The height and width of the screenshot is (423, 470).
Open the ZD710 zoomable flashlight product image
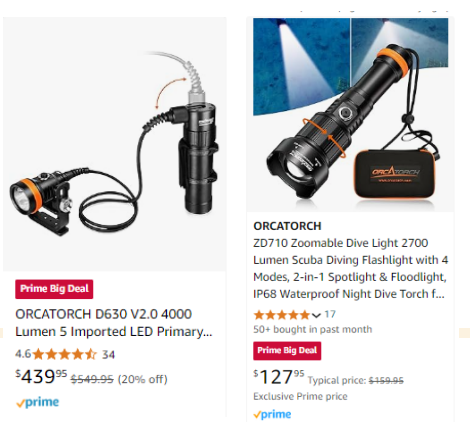350,115
